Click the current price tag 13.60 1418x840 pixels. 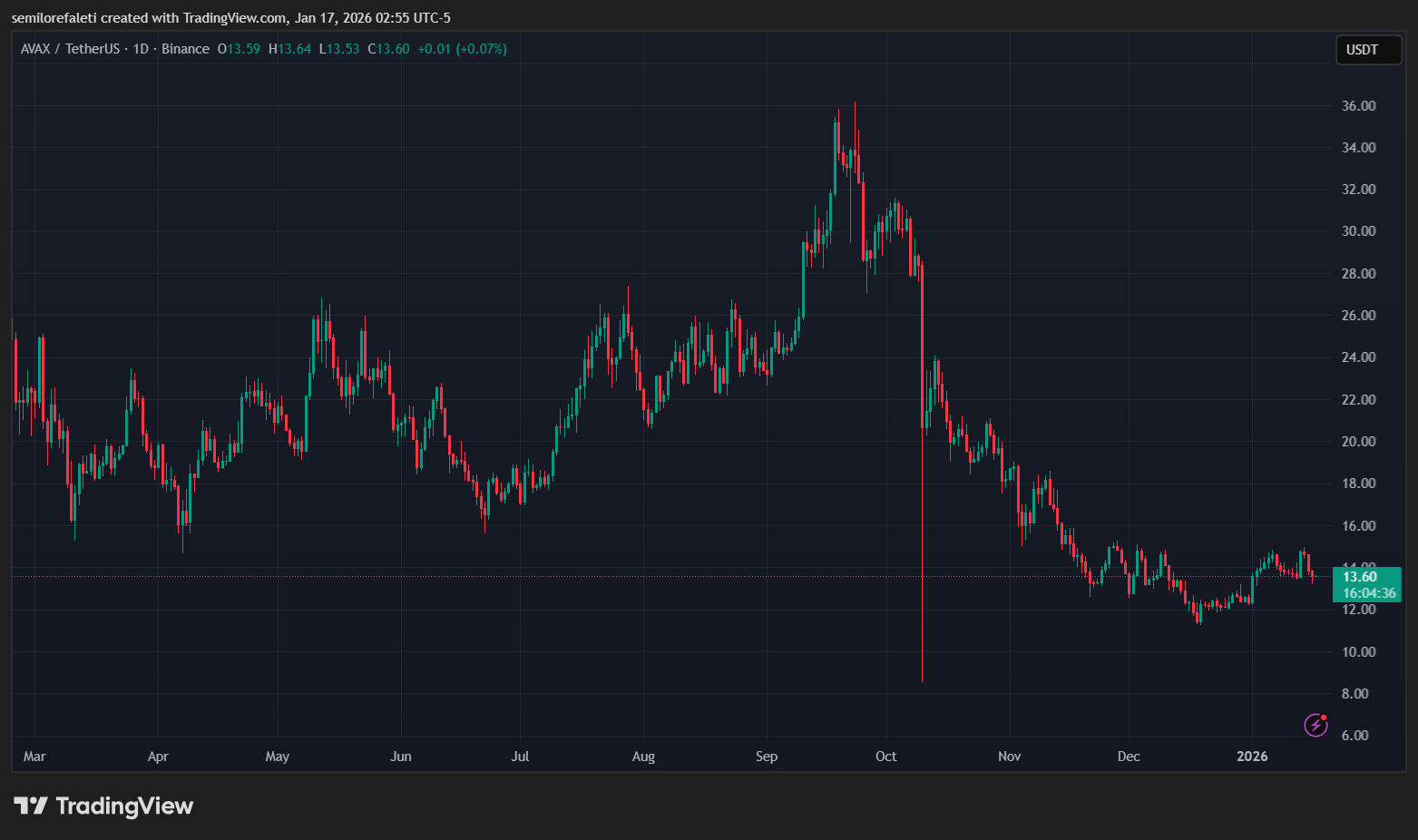(1359, 577)
